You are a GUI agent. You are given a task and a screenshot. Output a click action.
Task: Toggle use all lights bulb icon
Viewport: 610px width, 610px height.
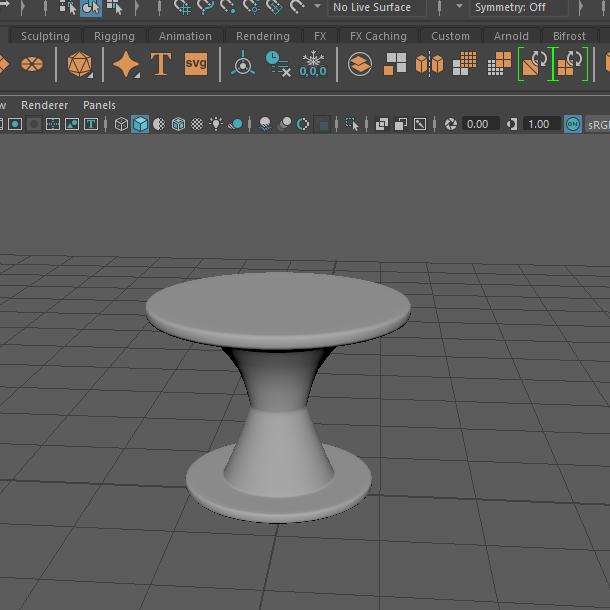point(215,124)
